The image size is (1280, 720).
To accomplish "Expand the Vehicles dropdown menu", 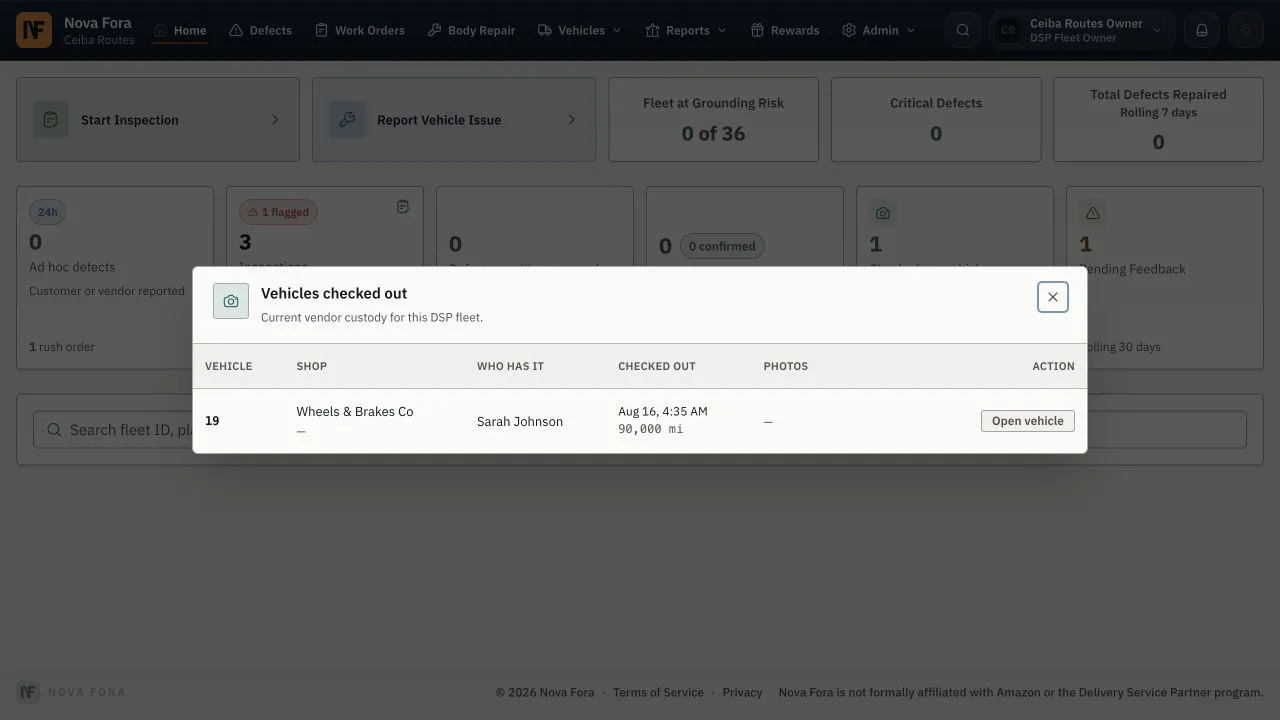I will (579, 30).
